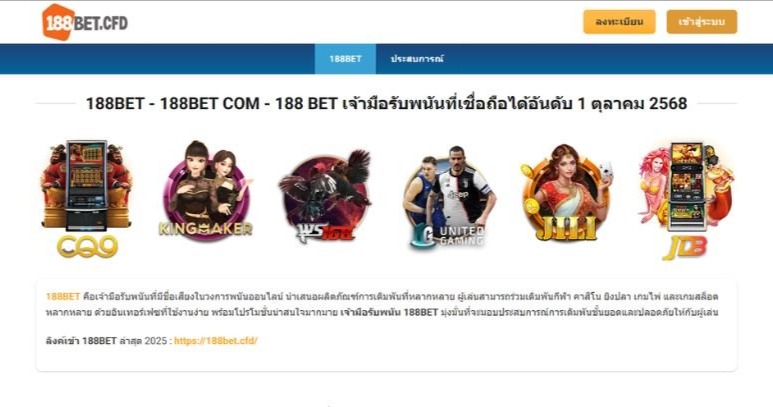The height and width of the screenshot is (407, 773).
Task: Follow the https://188bet.cfd/ link
Action: tap(215, 340)
